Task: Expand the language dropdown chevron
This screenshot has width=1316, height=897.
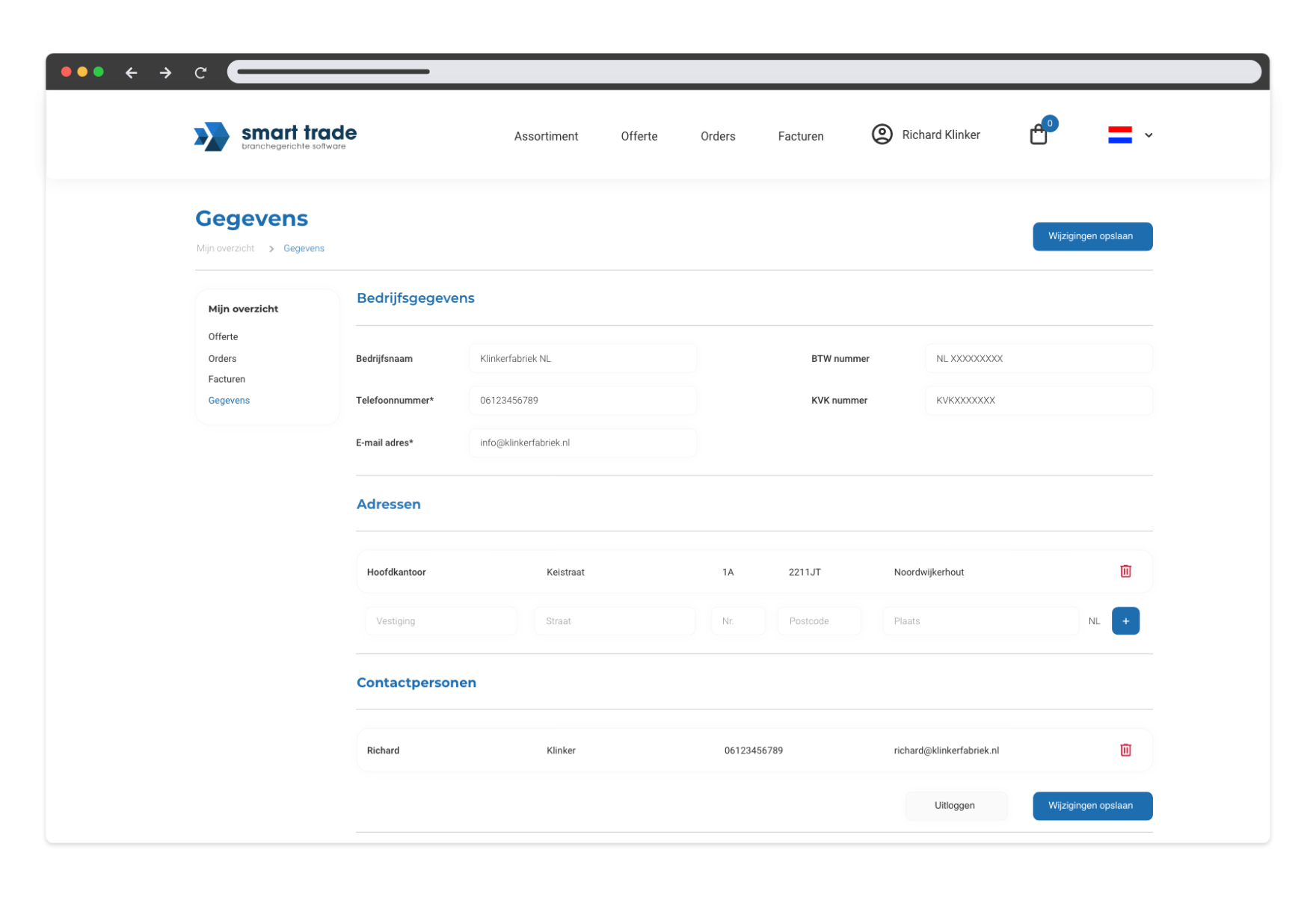Action: tap(1149, 135)
